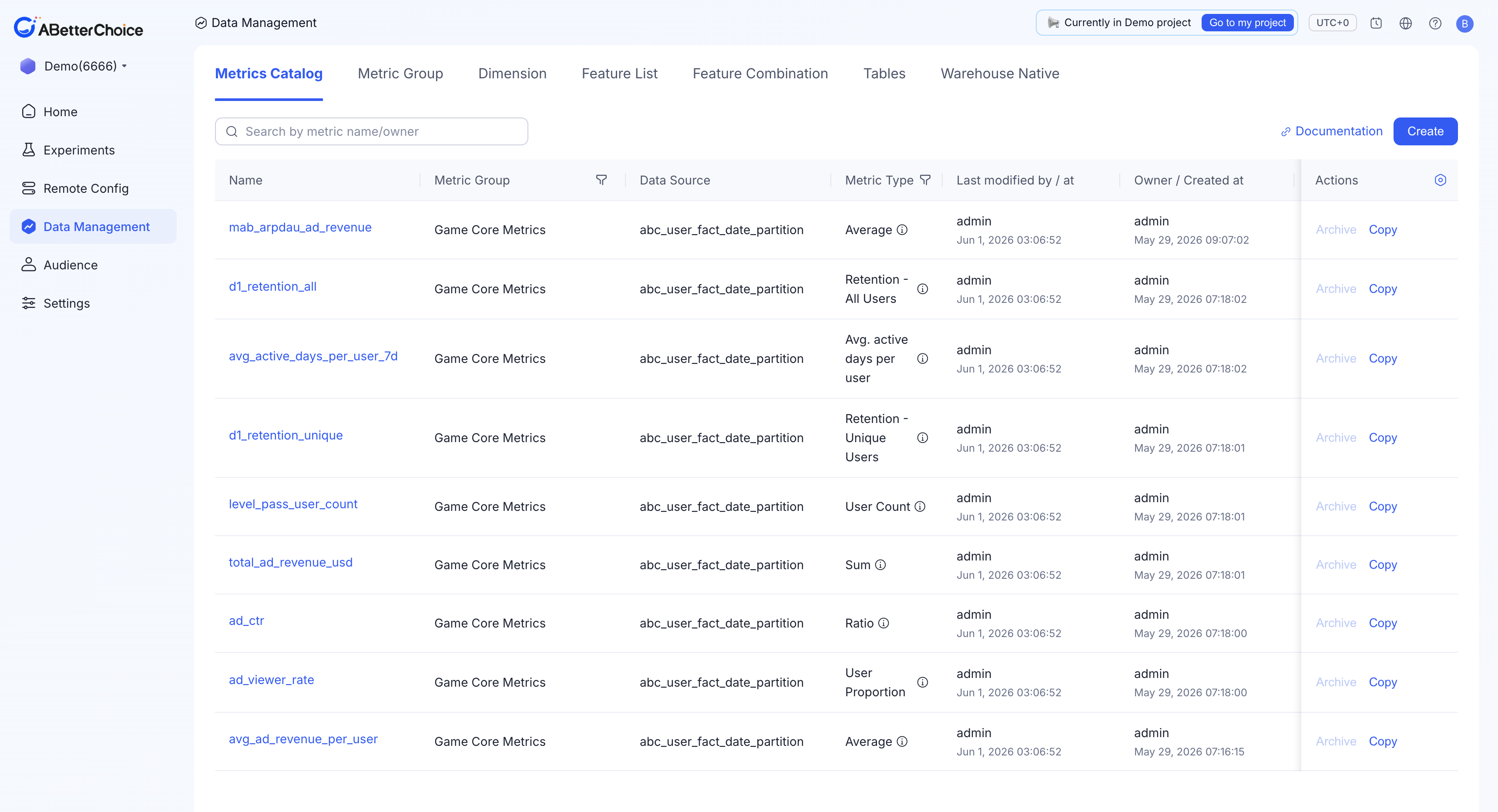Click 'Owner / Created at' column header
Image resolution: width=1498 pixels, height=812 pixels.
pyautogui.click(x=1188, y=180)
